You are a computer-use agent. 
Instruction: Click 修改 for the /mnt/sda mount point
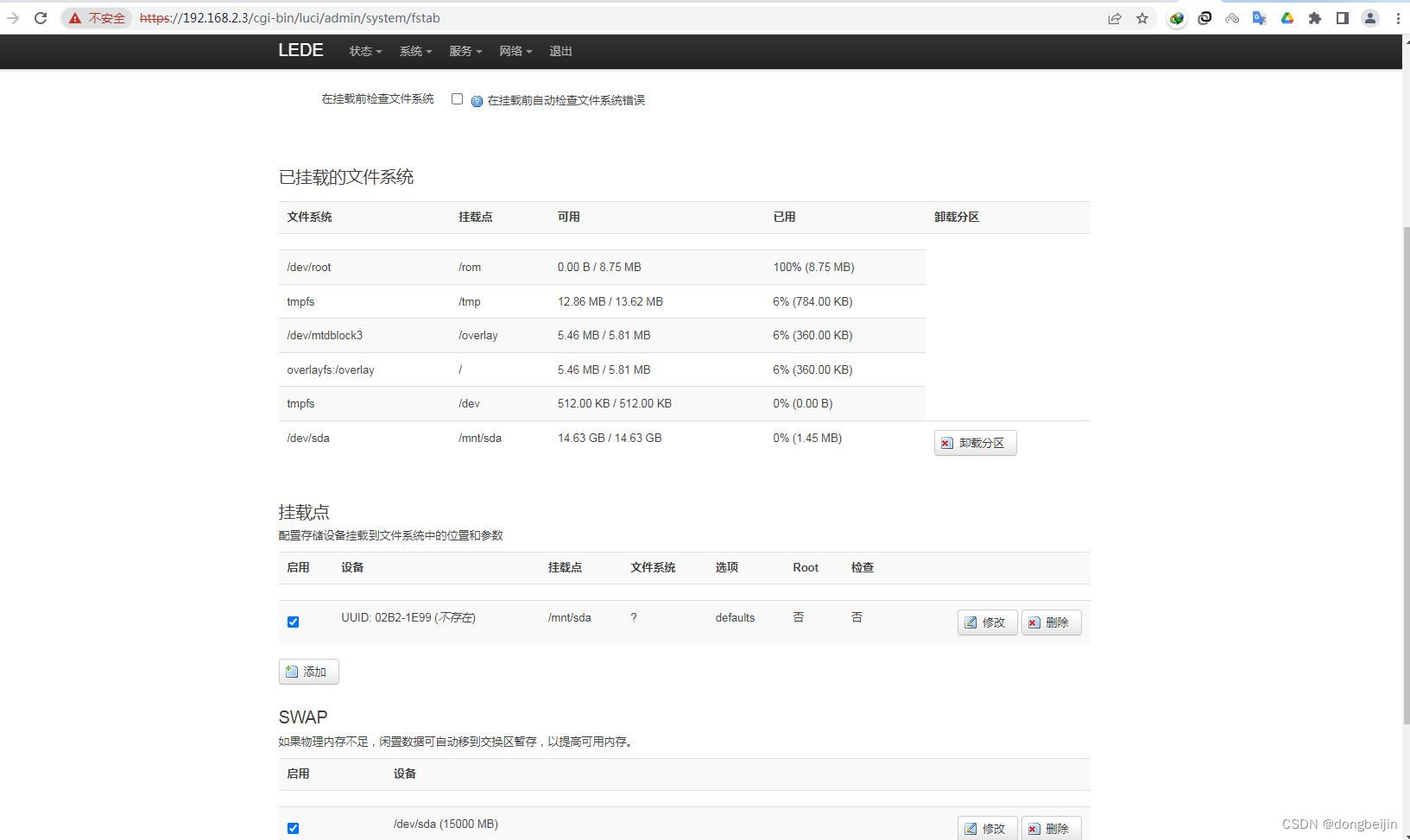click(x=987, y=622)
